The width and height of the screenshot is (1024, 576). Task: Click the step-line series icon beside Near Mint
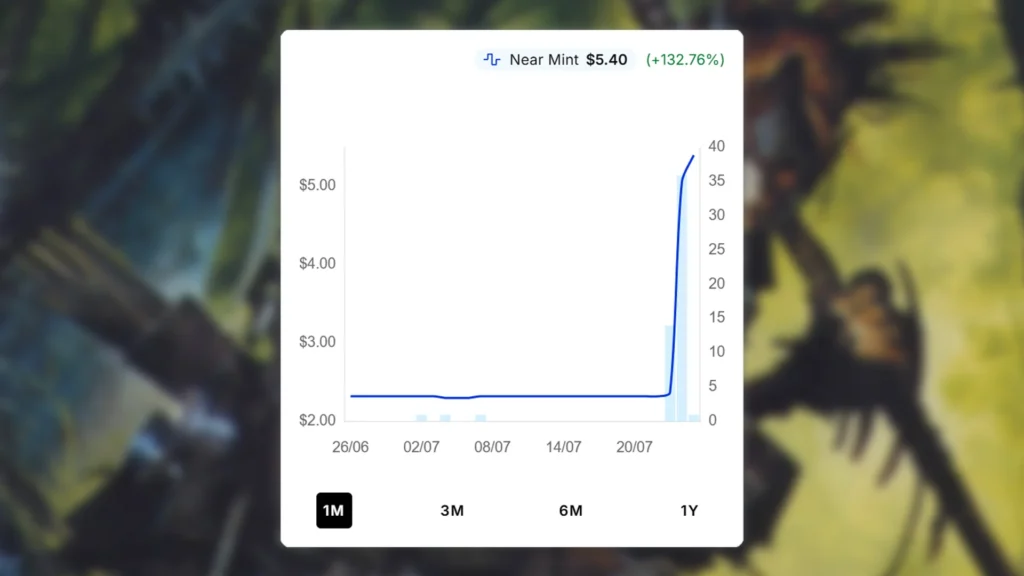[x=491, y=60]
